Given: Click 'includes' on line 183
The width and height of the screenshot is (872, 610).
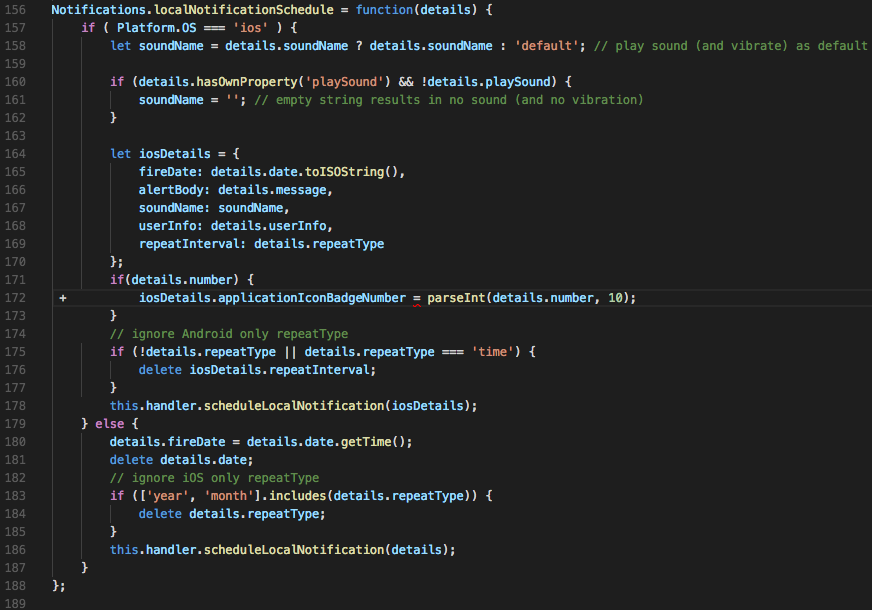Looking at the screenshot, I should [x=298, y=496].
